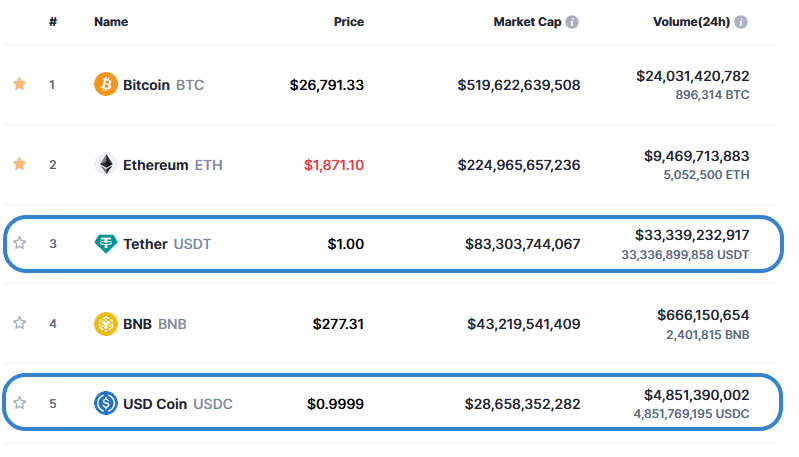Sort by rank number column header
The width and height of the screenshot is (799, 457).
click(52, 22)
